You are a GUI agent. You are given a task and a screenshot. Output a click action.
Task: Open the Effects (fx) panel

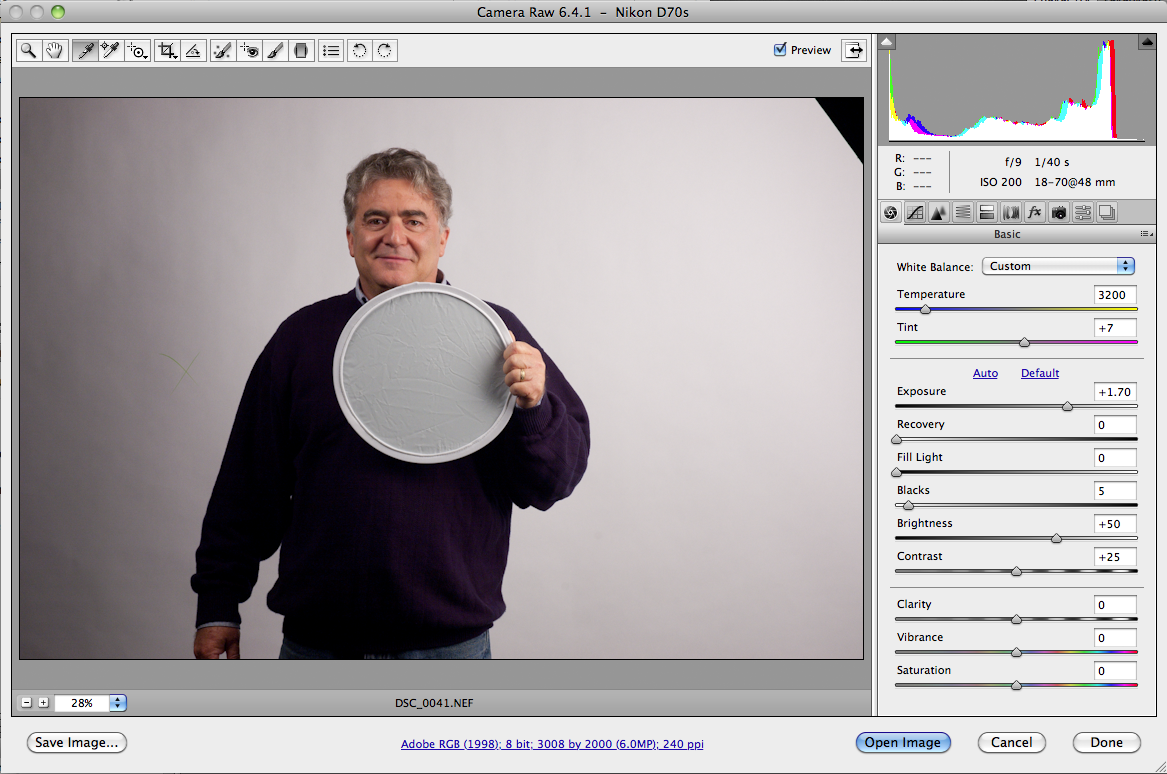tap(1034, 212)
